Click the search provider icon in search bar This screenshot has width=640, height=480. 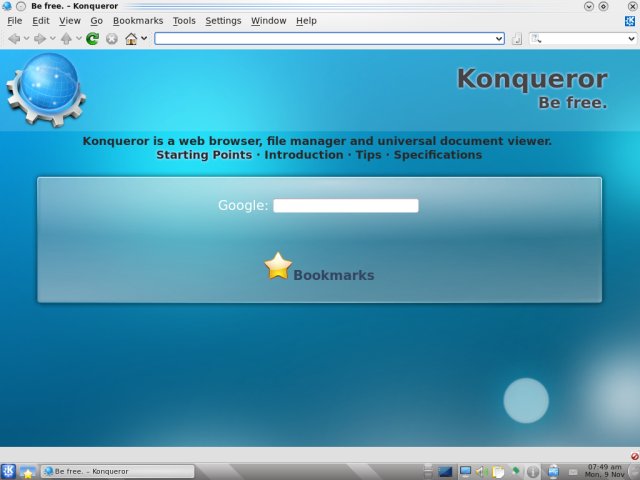click(536, 39)
